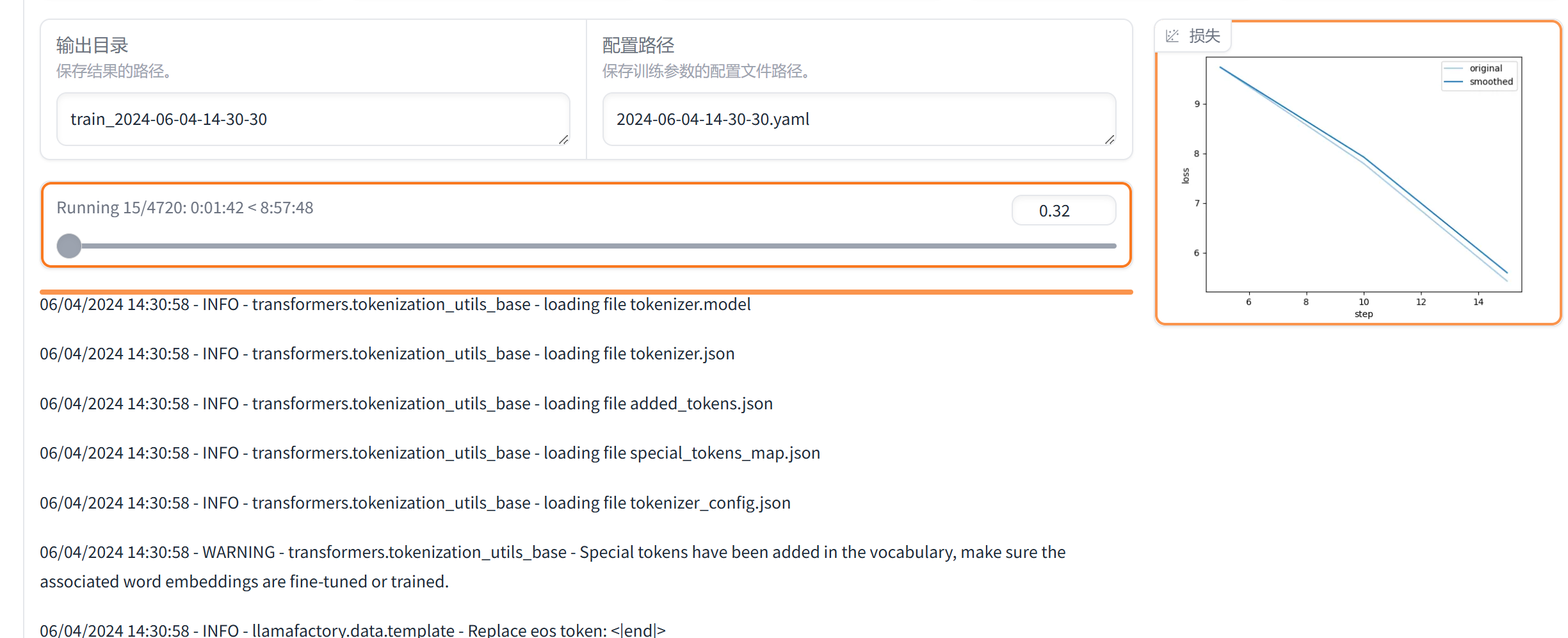1568x638 pixels.
Task: Click the 0.32 number input box
Action: click(x=1063, y=211)
